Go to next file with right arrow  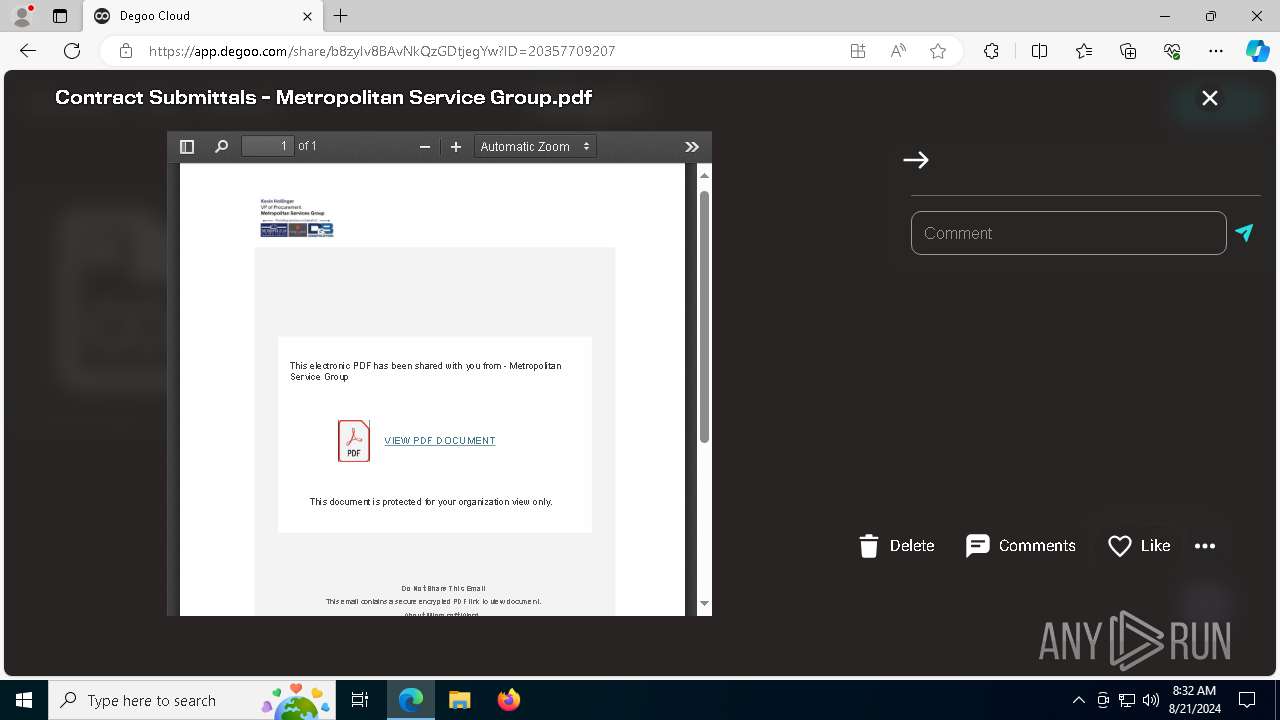click(916, 160)
